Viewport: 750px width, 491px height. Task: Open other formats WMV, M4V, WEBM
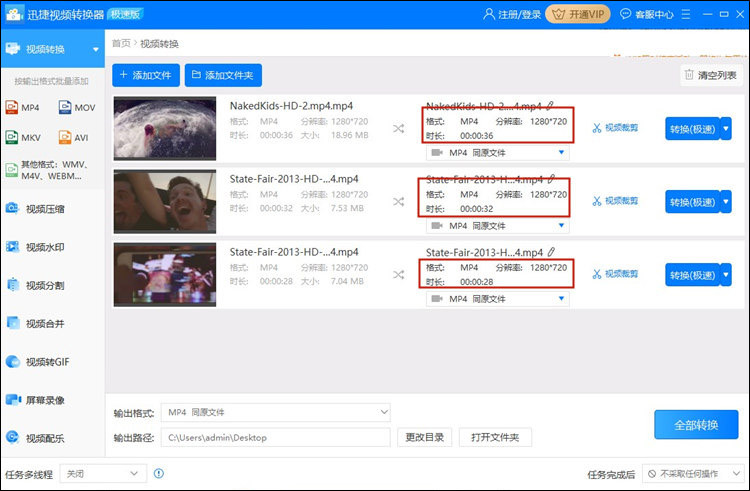47,170
